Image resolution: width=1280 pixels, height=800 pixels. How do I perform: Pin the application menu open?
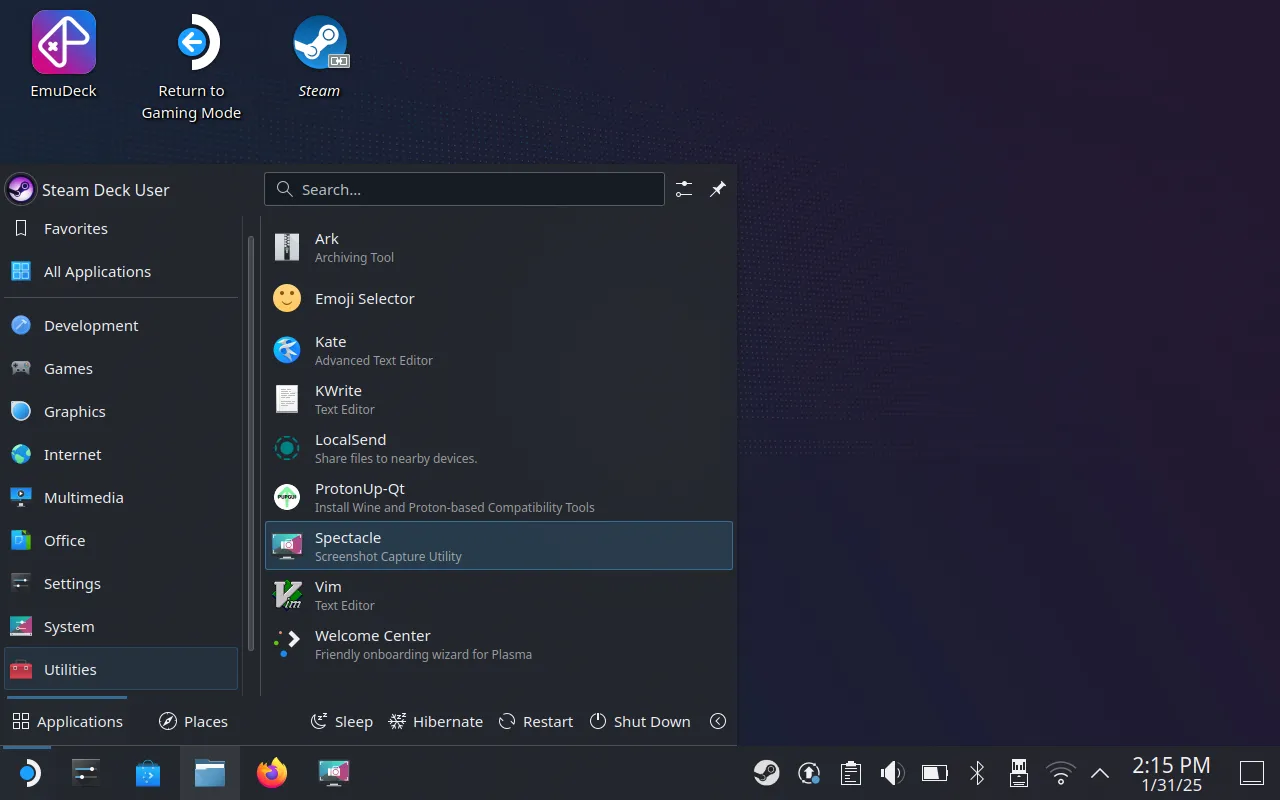(x=718, y=189)
